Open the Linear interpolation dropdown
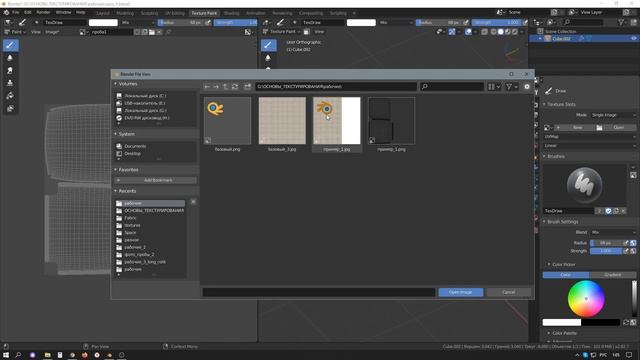 click(590, 146)
